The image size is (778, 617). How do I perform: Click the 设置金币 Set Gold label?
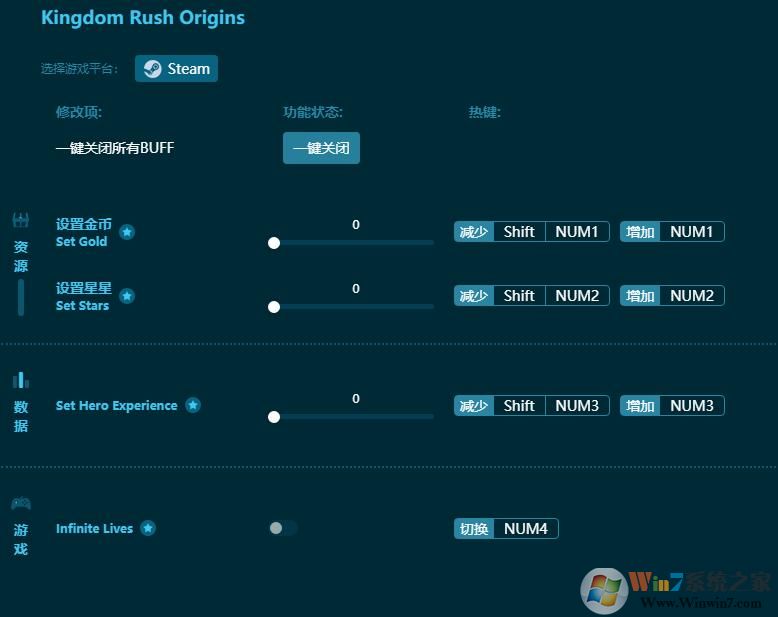(84, 232)
